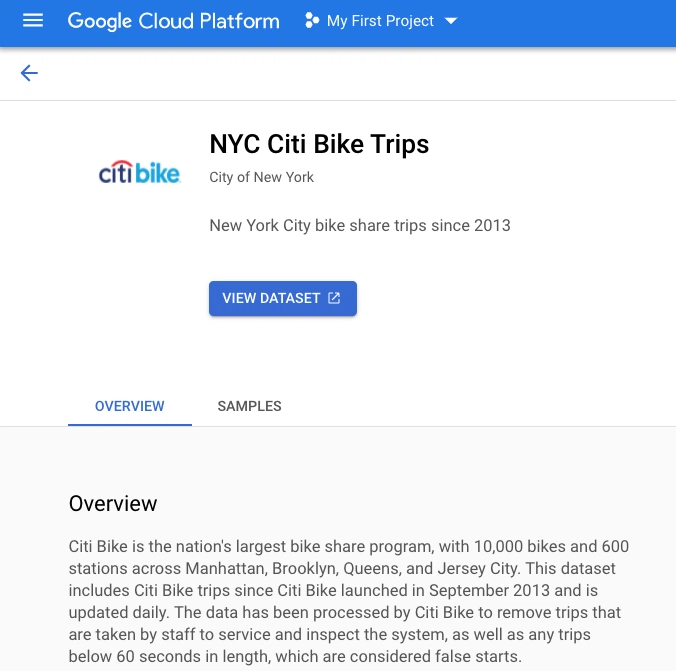Image resolution: width=676 pixels, height=671 pixels.
Task: Click the City of New York publisher name
Action: pyautogui.click(x=261, y=177)
